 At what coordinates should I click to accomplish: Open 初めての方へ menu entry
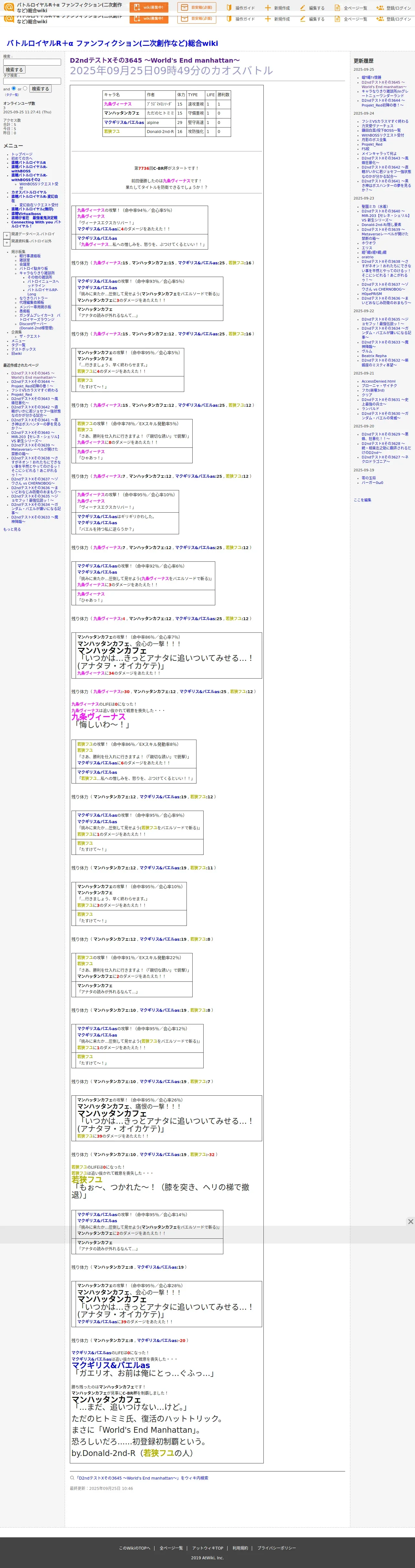coord(22,158)
